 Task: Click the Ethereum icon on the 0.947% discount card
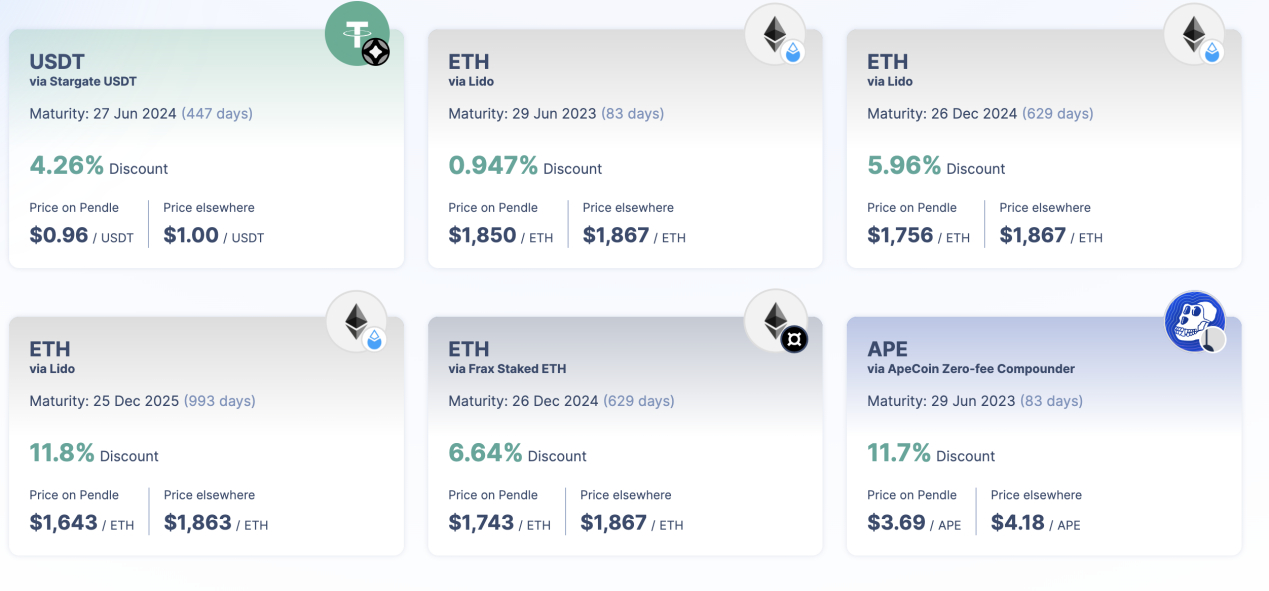click(x=774, y=33)
